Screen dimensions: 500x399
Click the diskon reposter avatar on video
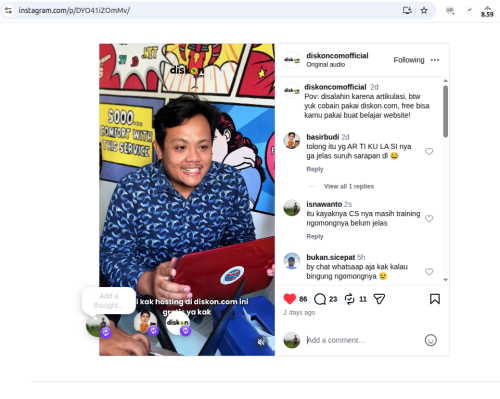click(x=178, y=323)
